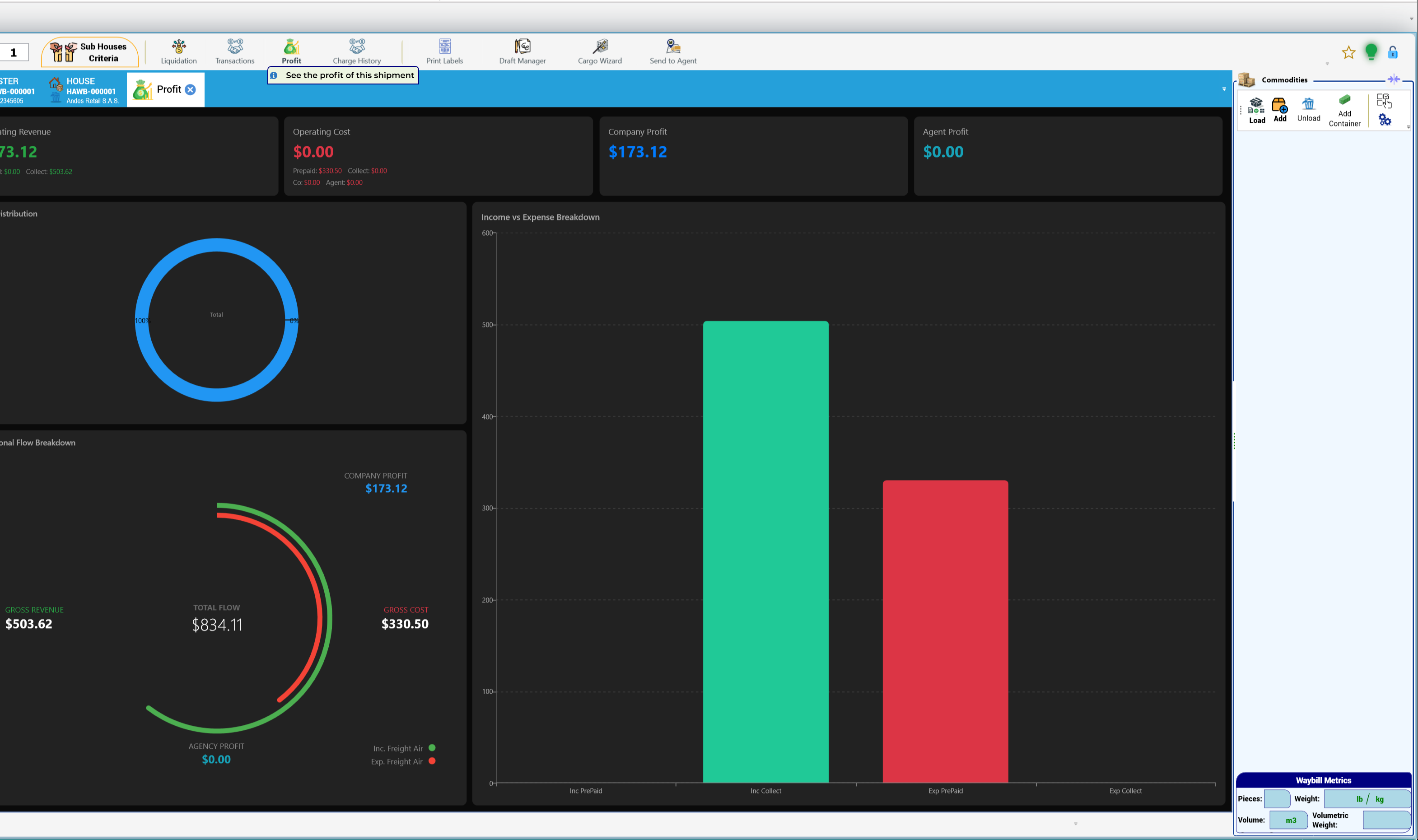
Task: Expand the top-right ribbon overflow arrow
Action: tap(1411, 18)
